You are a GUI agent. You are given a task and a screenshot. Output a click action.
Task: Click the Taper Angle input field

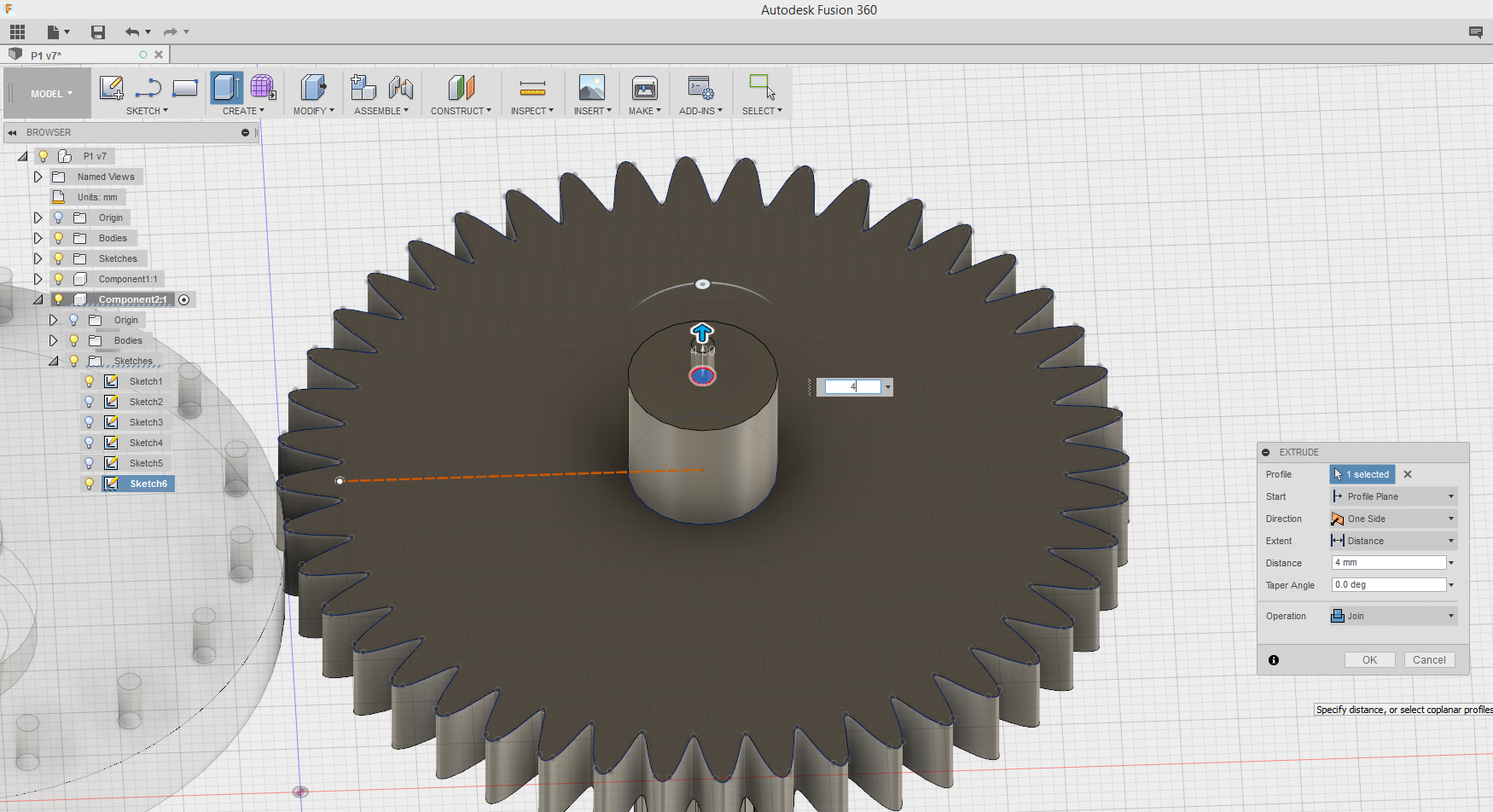click(x=1389, y=585)
